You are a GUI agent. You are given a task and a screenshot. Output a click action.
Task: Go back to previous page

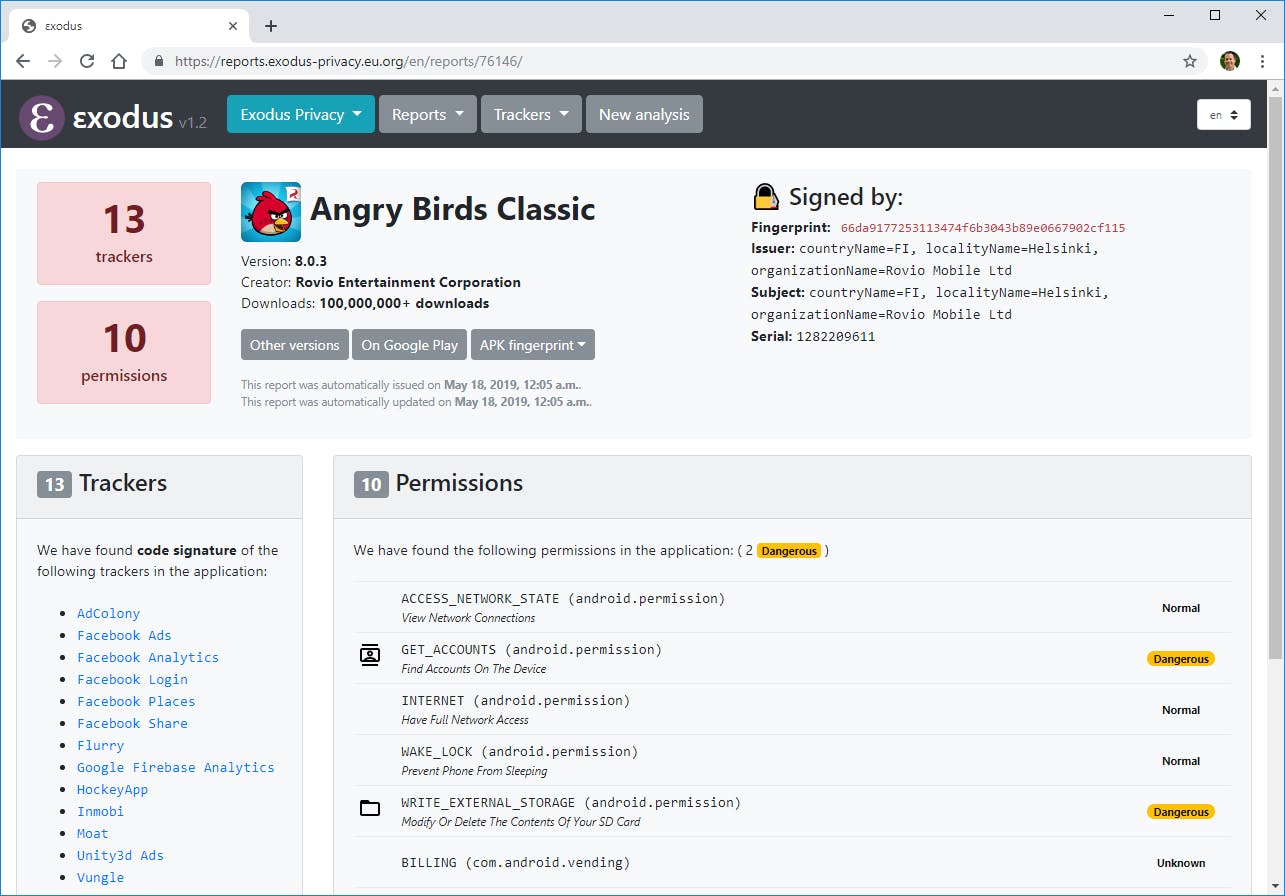pos(23,61)
